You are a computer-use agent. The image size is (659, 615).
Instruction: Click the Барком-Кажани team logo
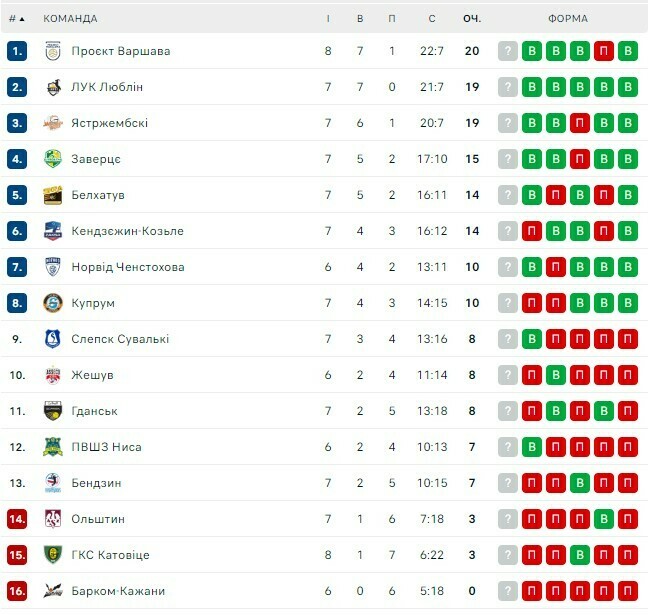point(53,591)
